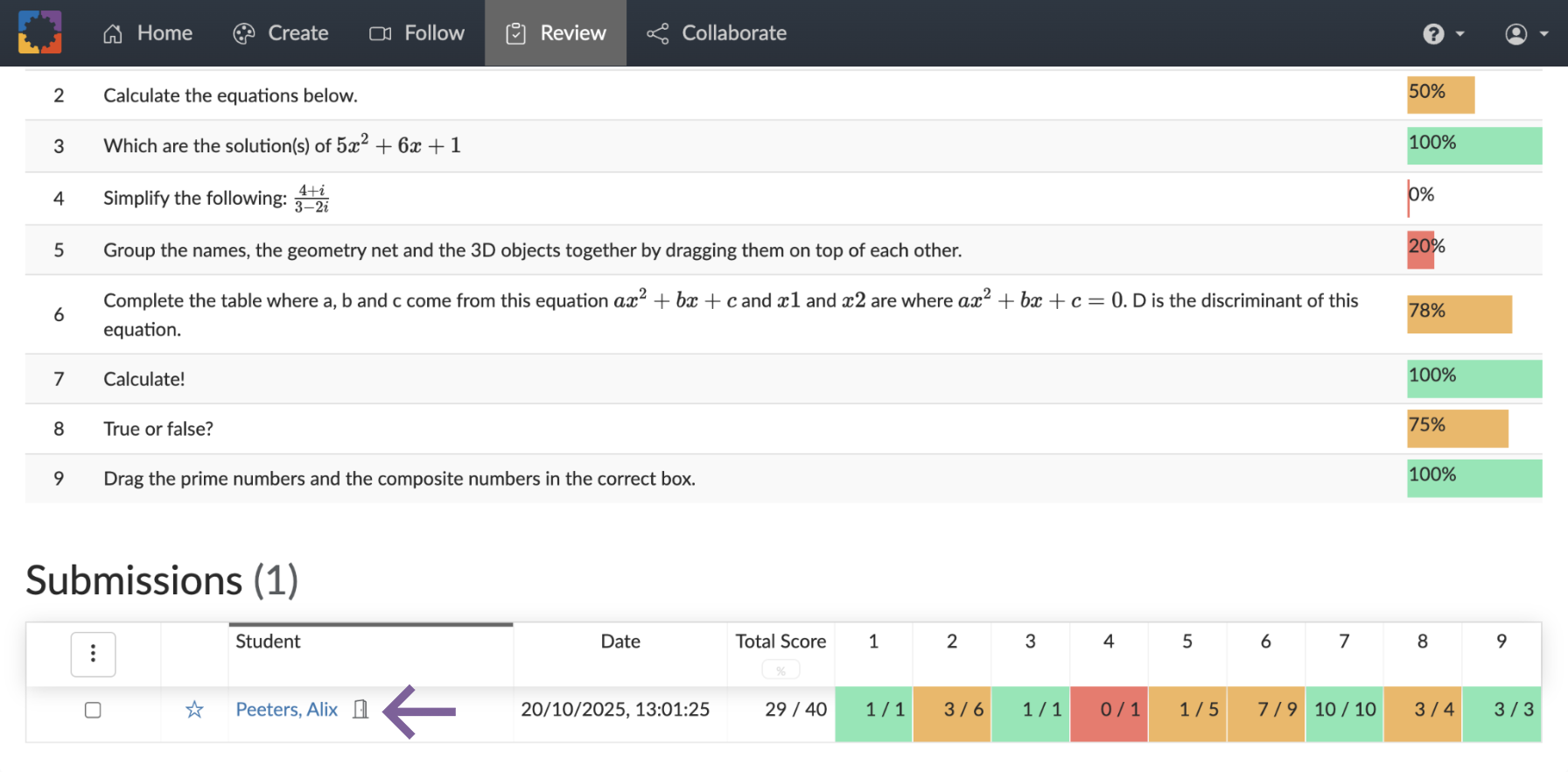
Task: Select the Create palette icon
Action: pos(241,32)
